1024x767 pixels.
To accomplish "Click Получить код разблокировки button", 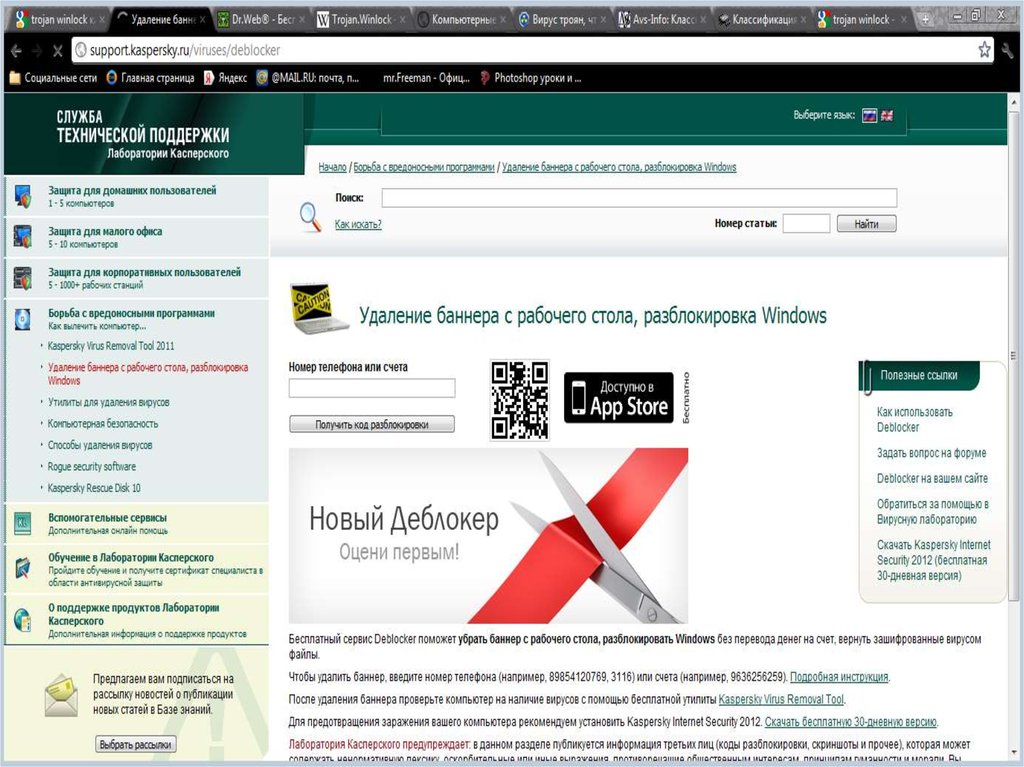I will (x=372, y=425).
